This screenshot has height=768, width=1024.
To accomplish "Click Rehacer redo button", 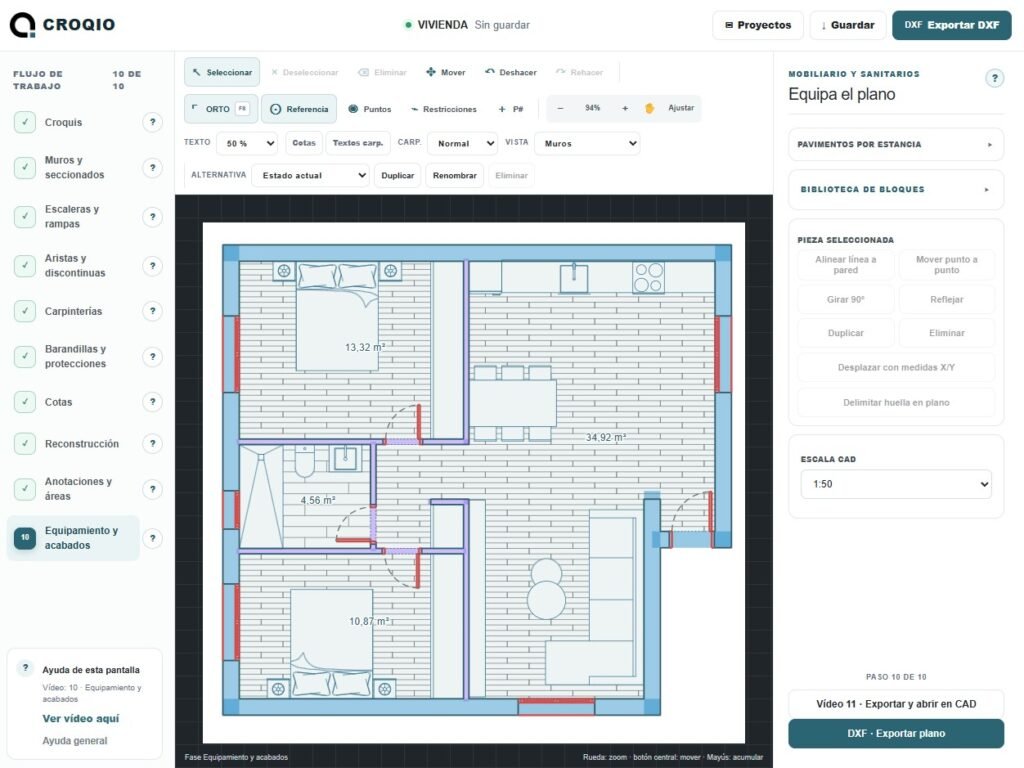I will [x=579, y=72].
